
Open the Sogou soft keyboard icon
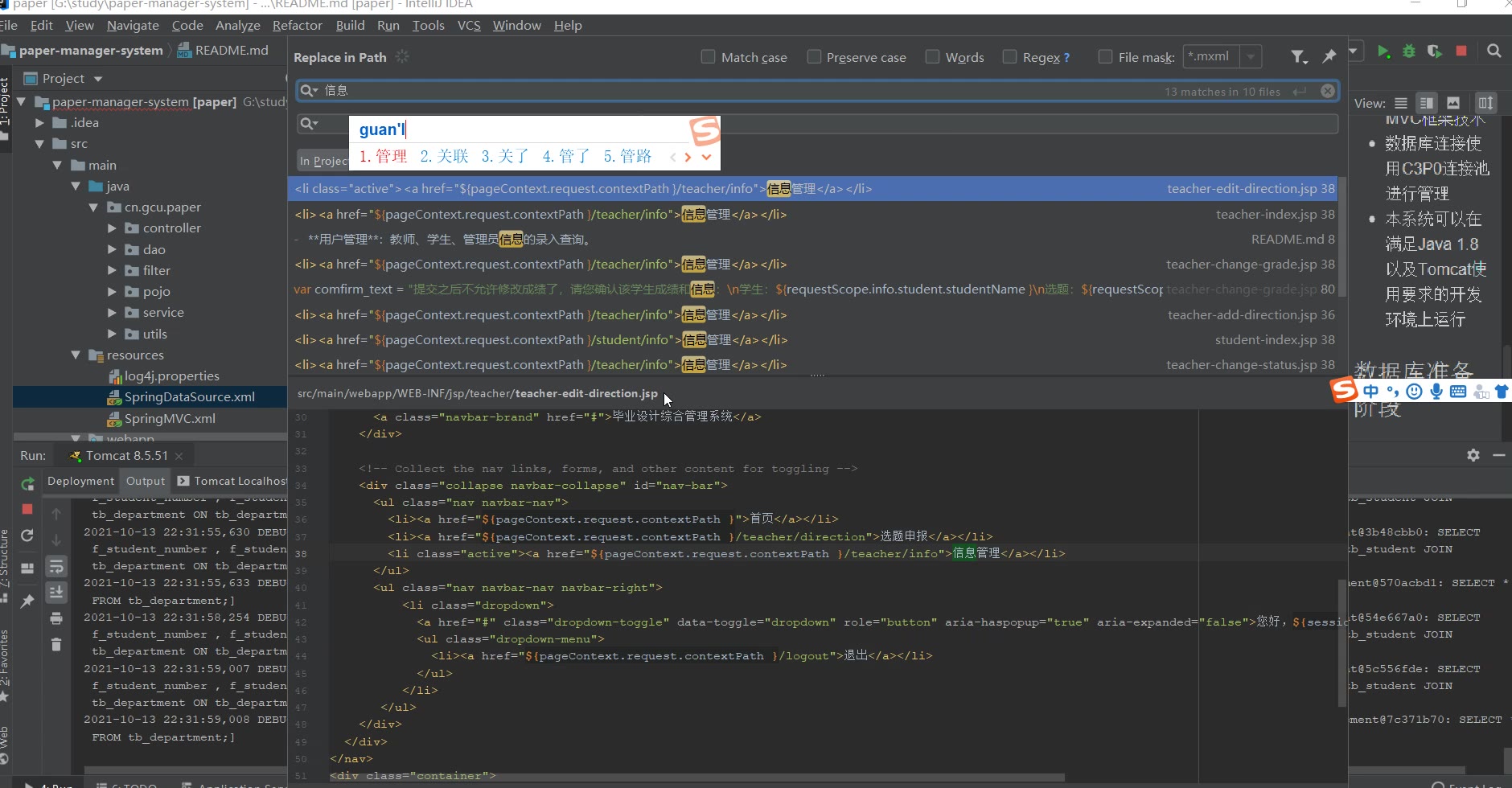[x=1457, y=392]
